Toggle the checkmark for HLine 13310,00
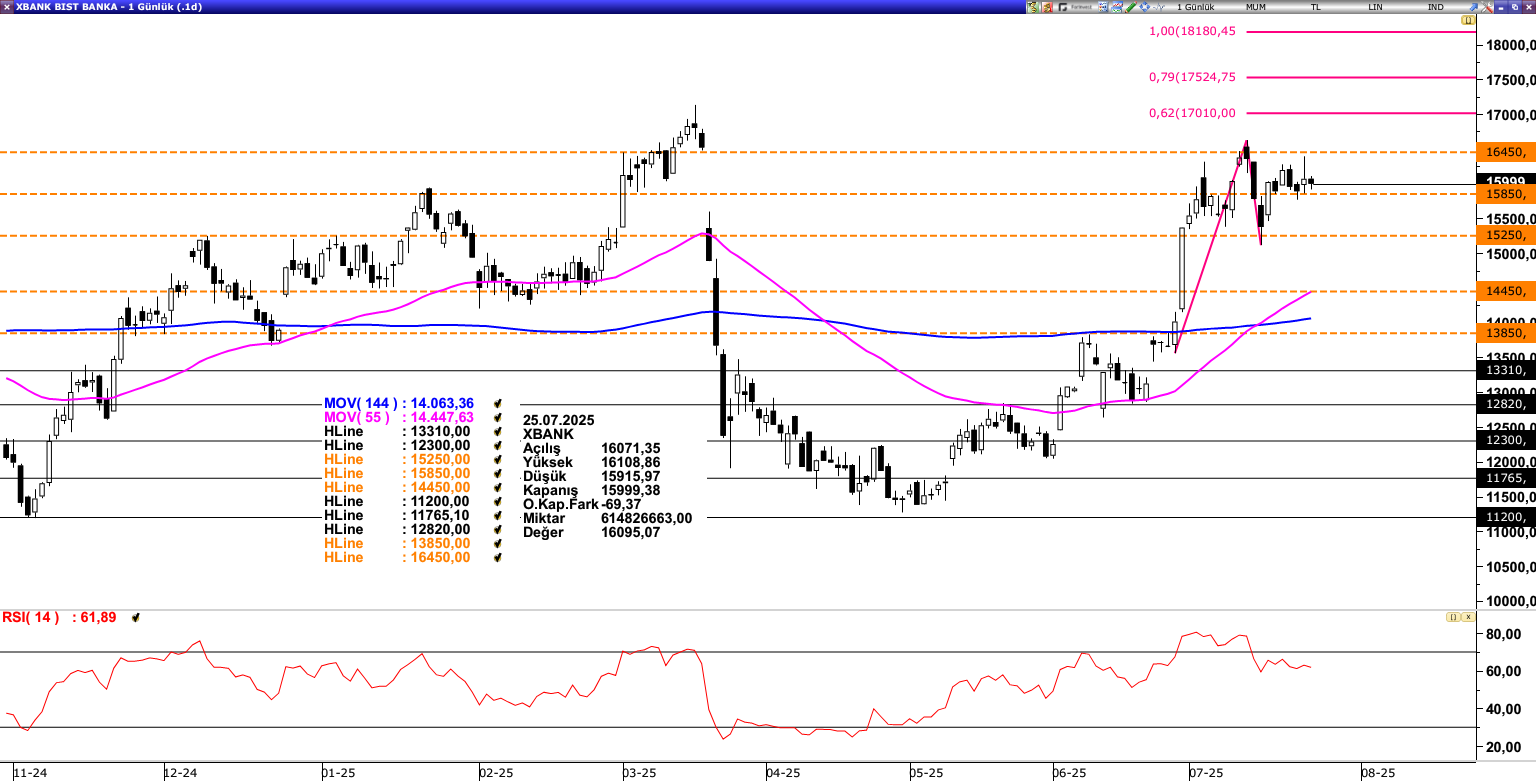1536x781 pixels. [497, 431]
